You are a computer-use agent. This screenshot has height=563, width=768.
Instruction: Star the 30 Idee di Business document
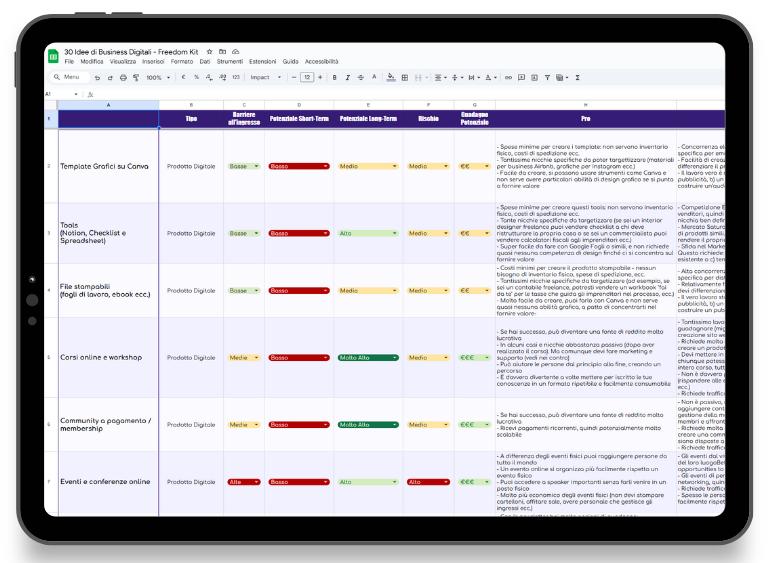tap(209, 51)
